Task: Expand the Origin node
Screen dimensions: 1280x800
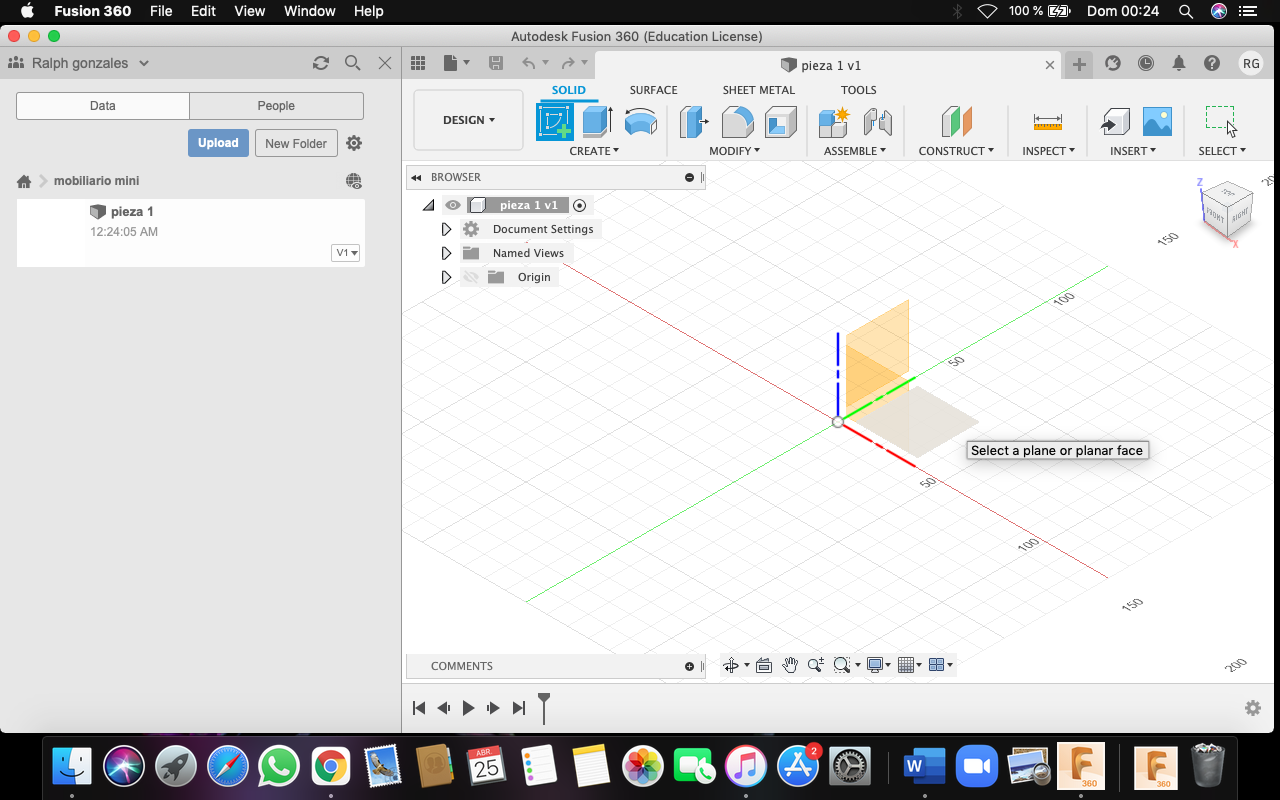Action: click(446, 277)
